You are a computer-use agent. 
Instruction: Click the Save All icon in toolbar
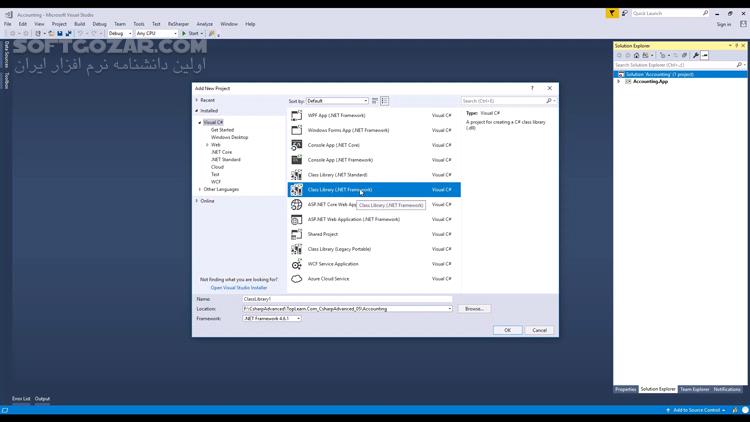68,33
